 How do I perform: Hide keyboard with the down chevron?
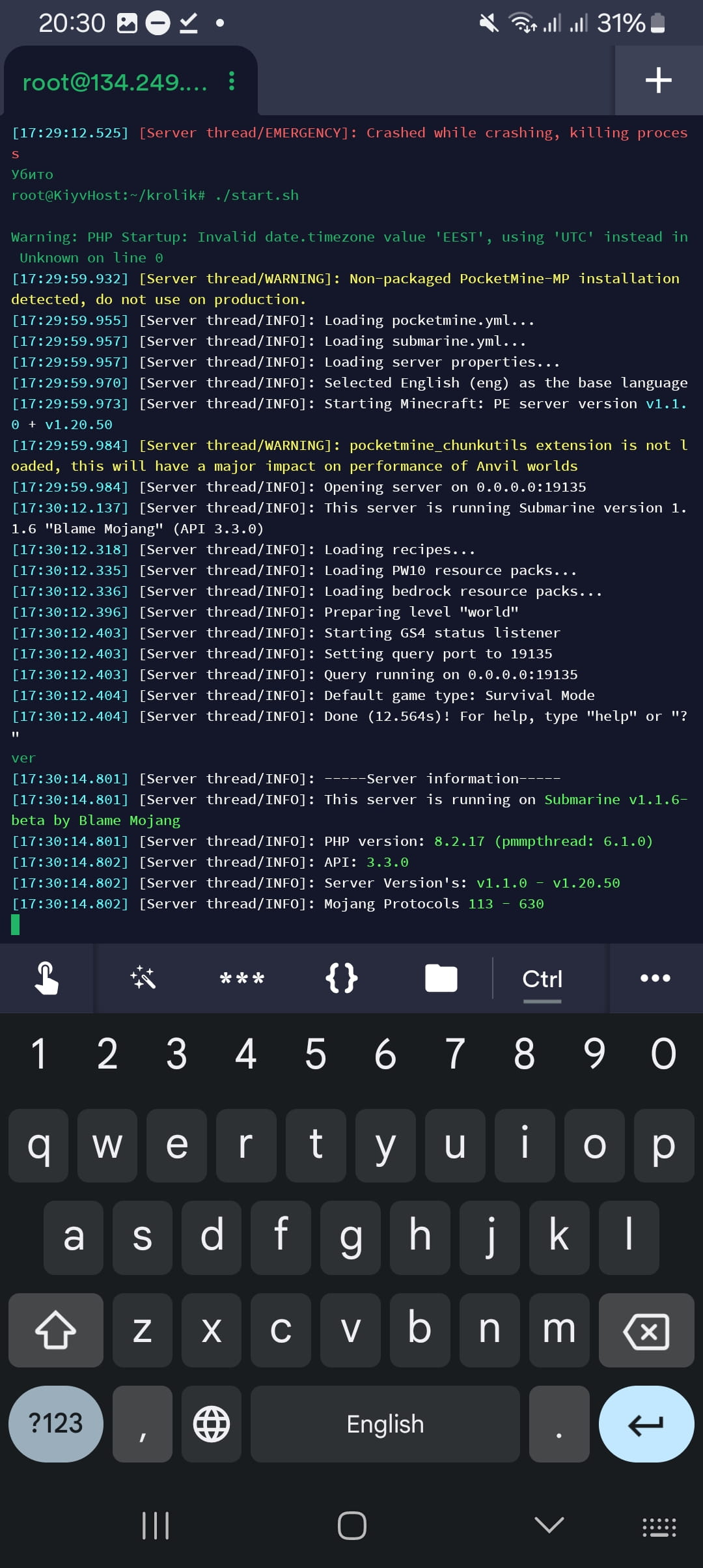[549, 1524]
